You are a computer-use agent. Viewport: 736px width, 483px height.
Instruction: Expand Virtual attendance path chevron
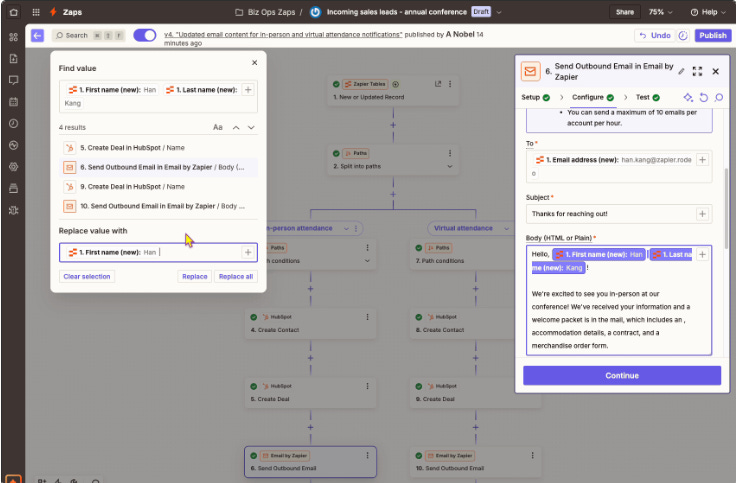click(x=506, y=229)
